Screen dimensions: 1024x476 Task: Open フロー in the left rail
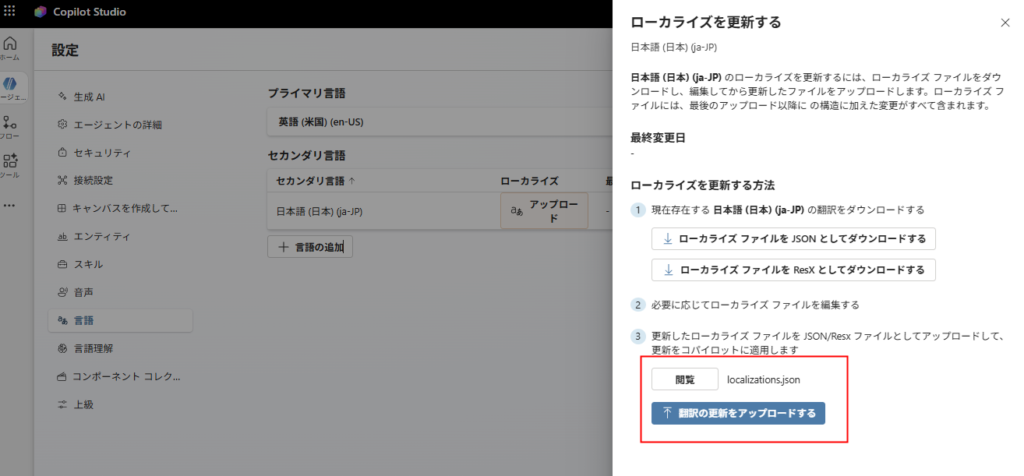[x=10, y=127]
